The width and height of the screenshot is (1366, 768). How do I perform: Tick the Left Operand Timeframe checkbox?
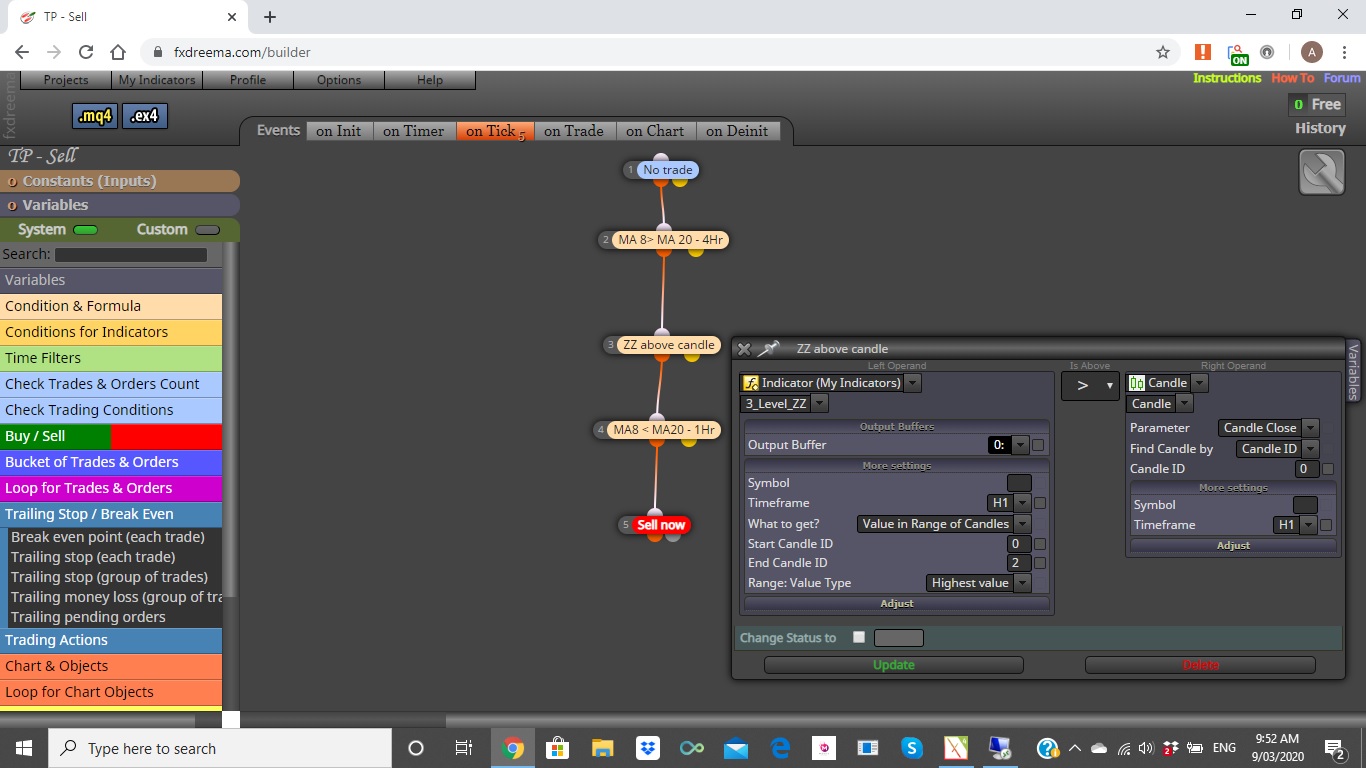click(x=1040, y=503)
